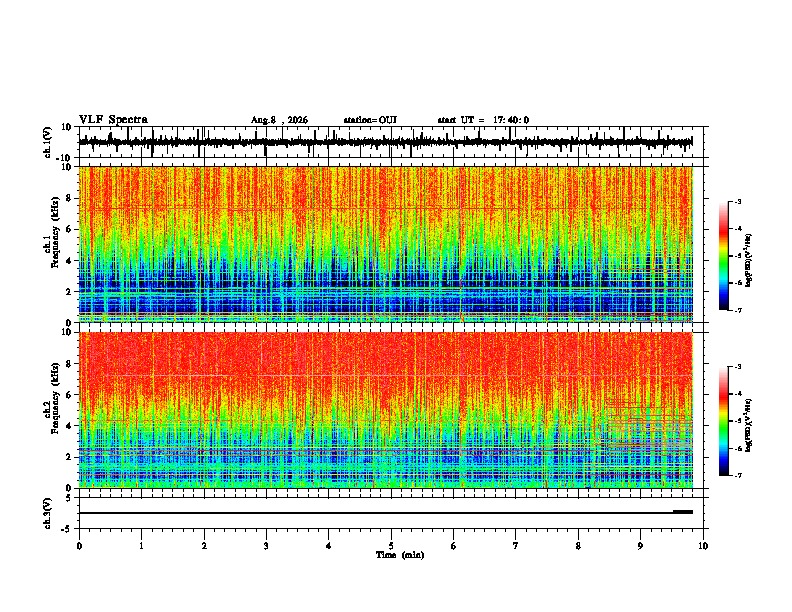Screen dimensions: 792x612
Task: Click the "8" kHz tick of ch.2 spectrogram
Action: (70, 364)
